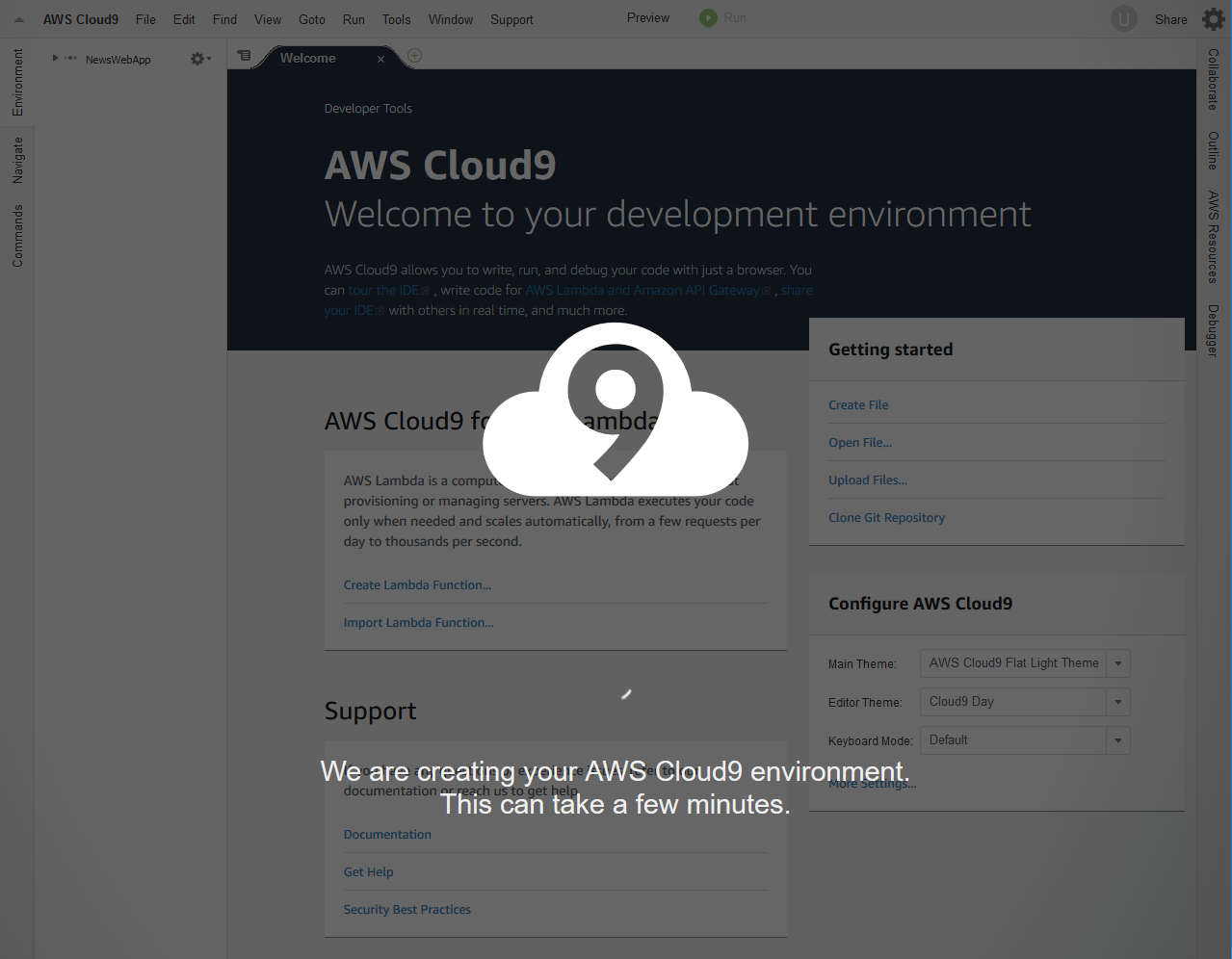This screenshot has width=1232, height=959.
Task: Open the Edit menu
Action: point(184,19)
